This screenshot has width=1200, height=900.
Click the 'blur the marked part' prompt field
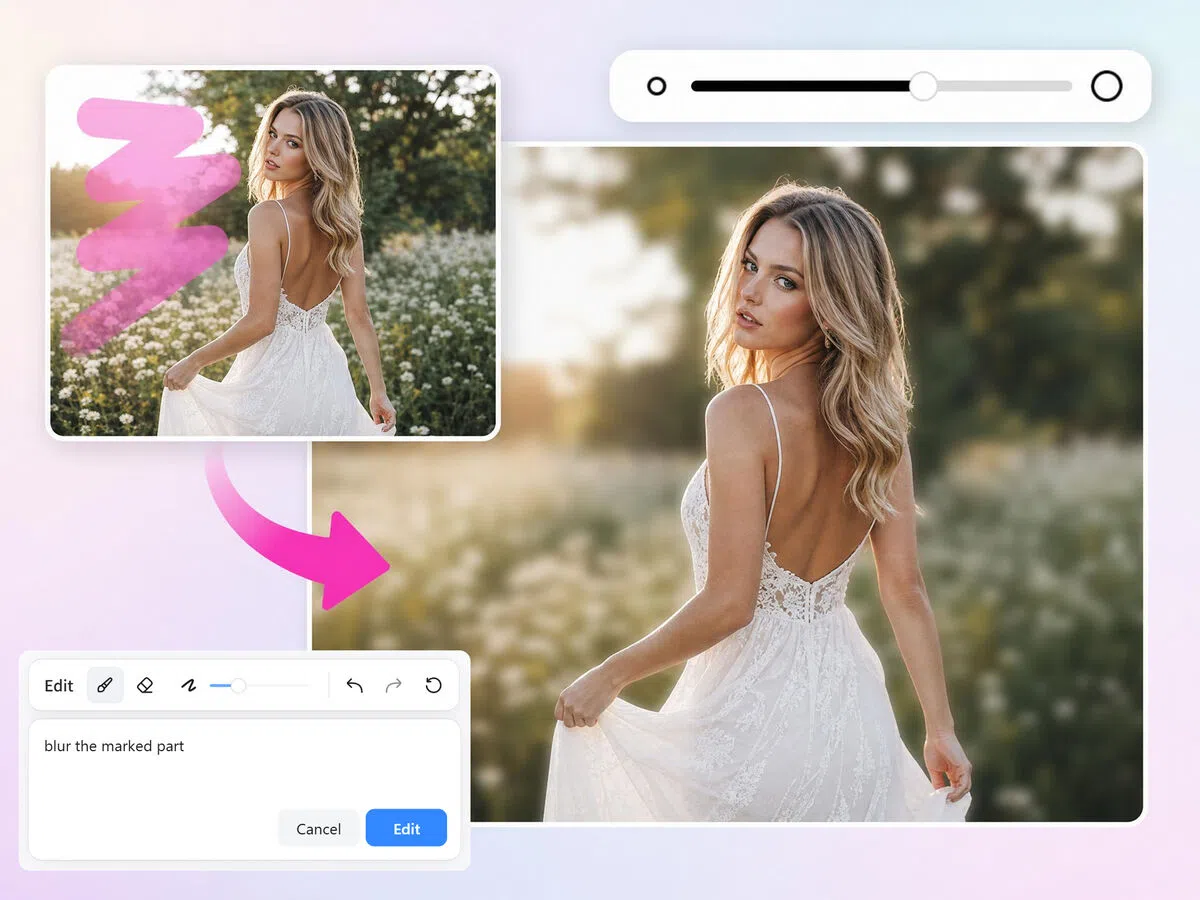coord(244,789)
